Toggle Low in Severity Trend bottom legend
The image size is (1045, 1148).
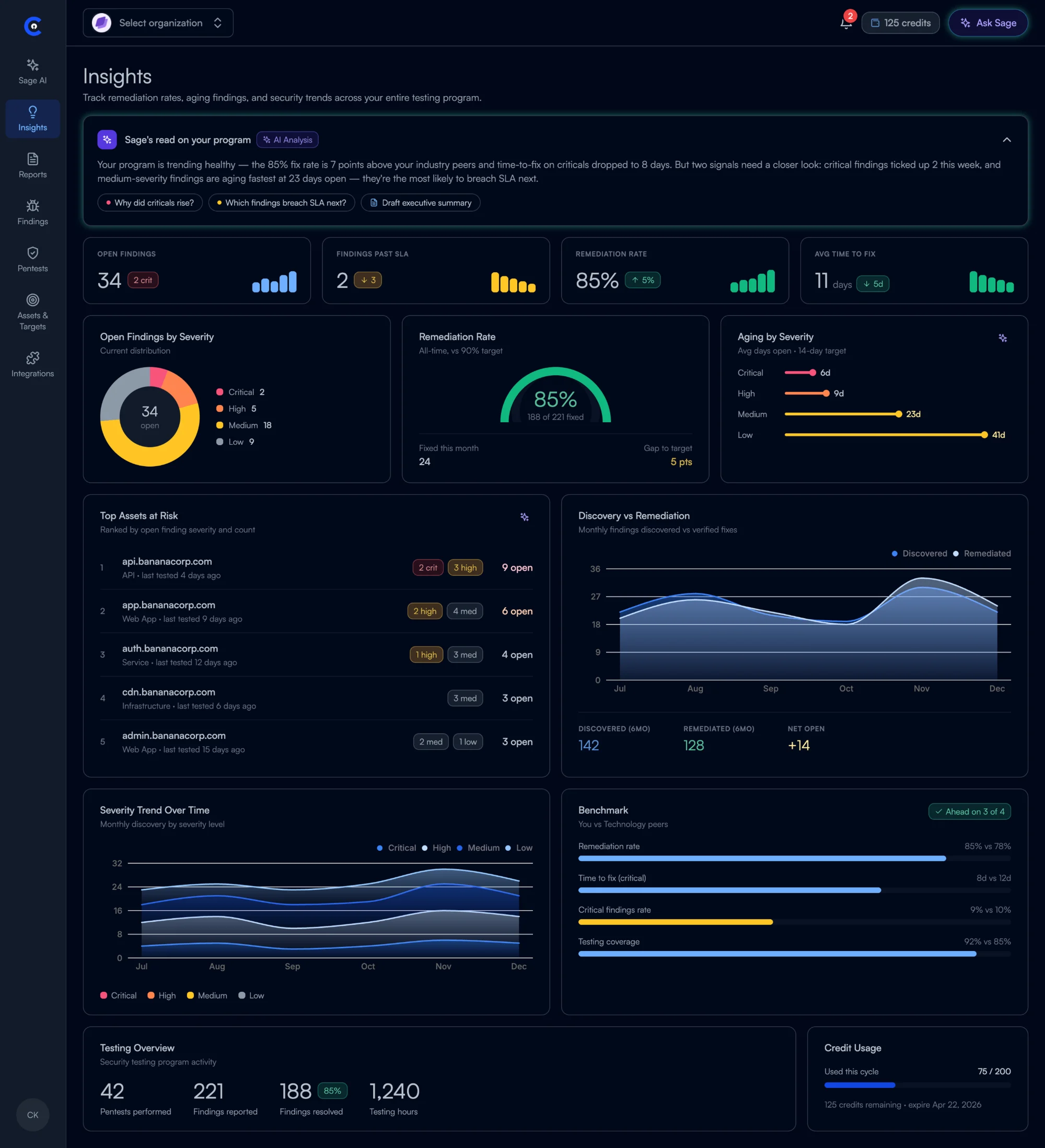[251, 995]
